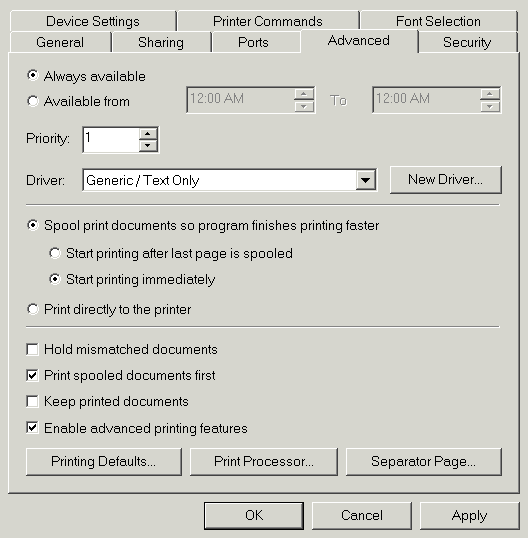Select the Available from radio option
Viewport: 528px width, 538px height.
[x=33, y=101]
